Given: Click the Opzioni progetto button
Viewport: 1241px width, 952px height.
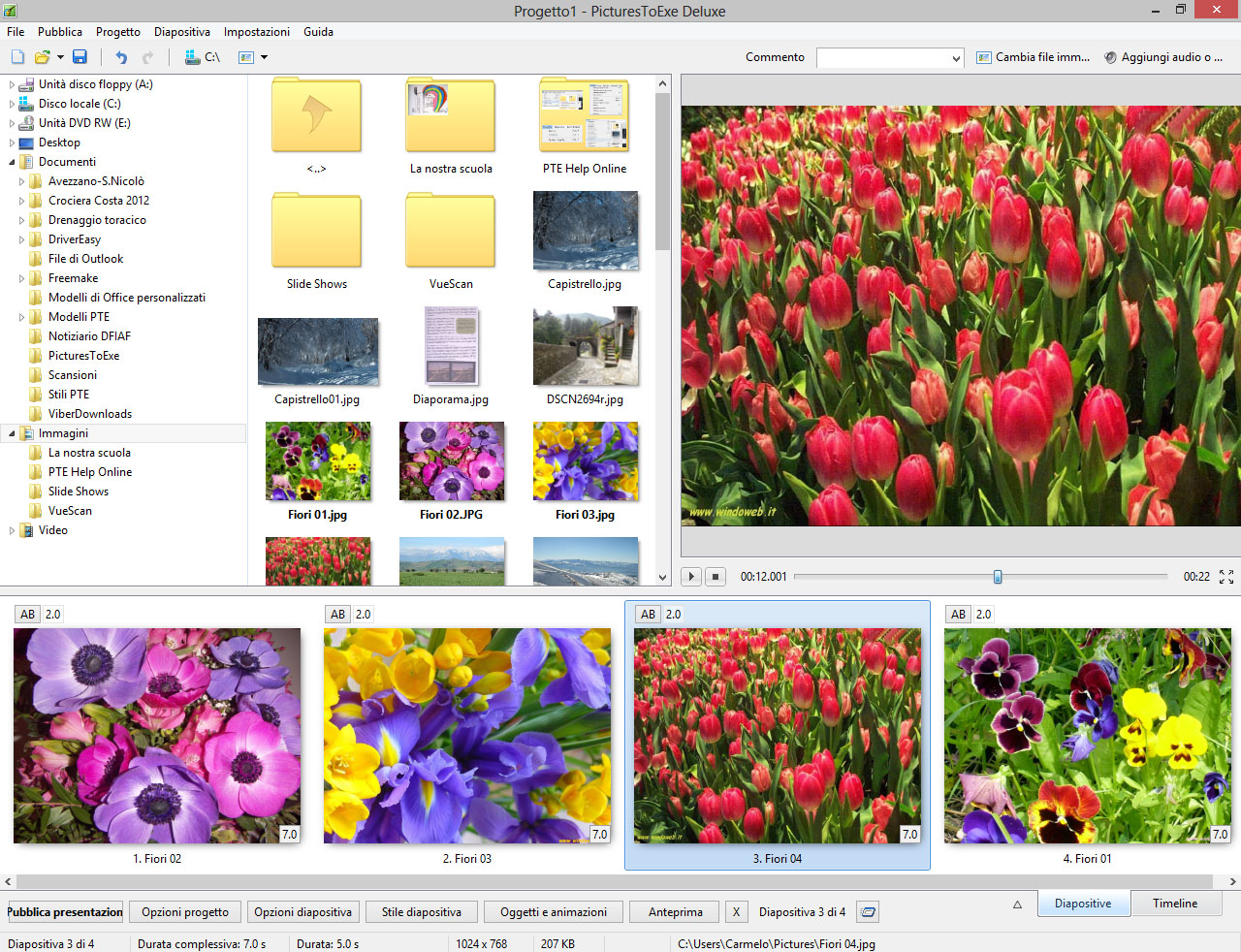Looking at the screenshot, I should click(x=185, y=912).
